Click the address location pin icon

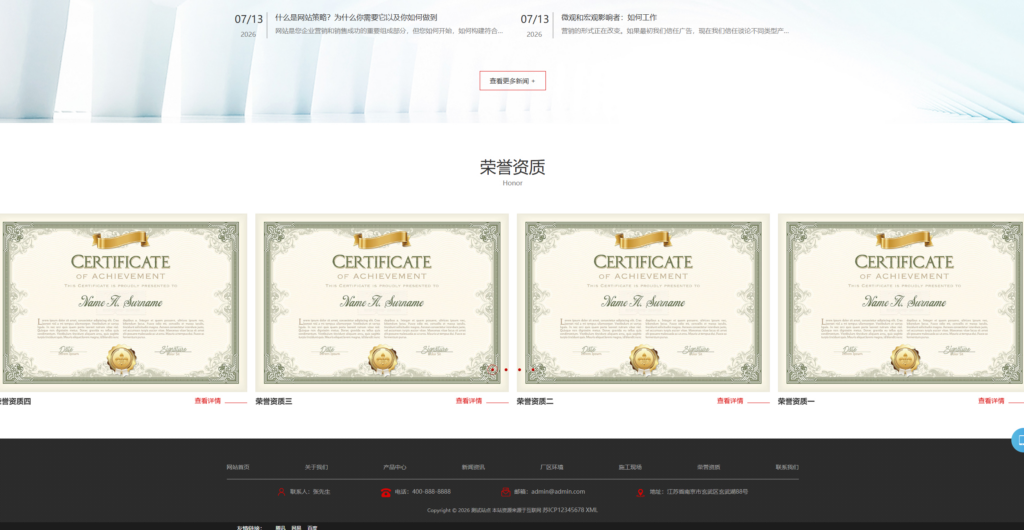640,492
